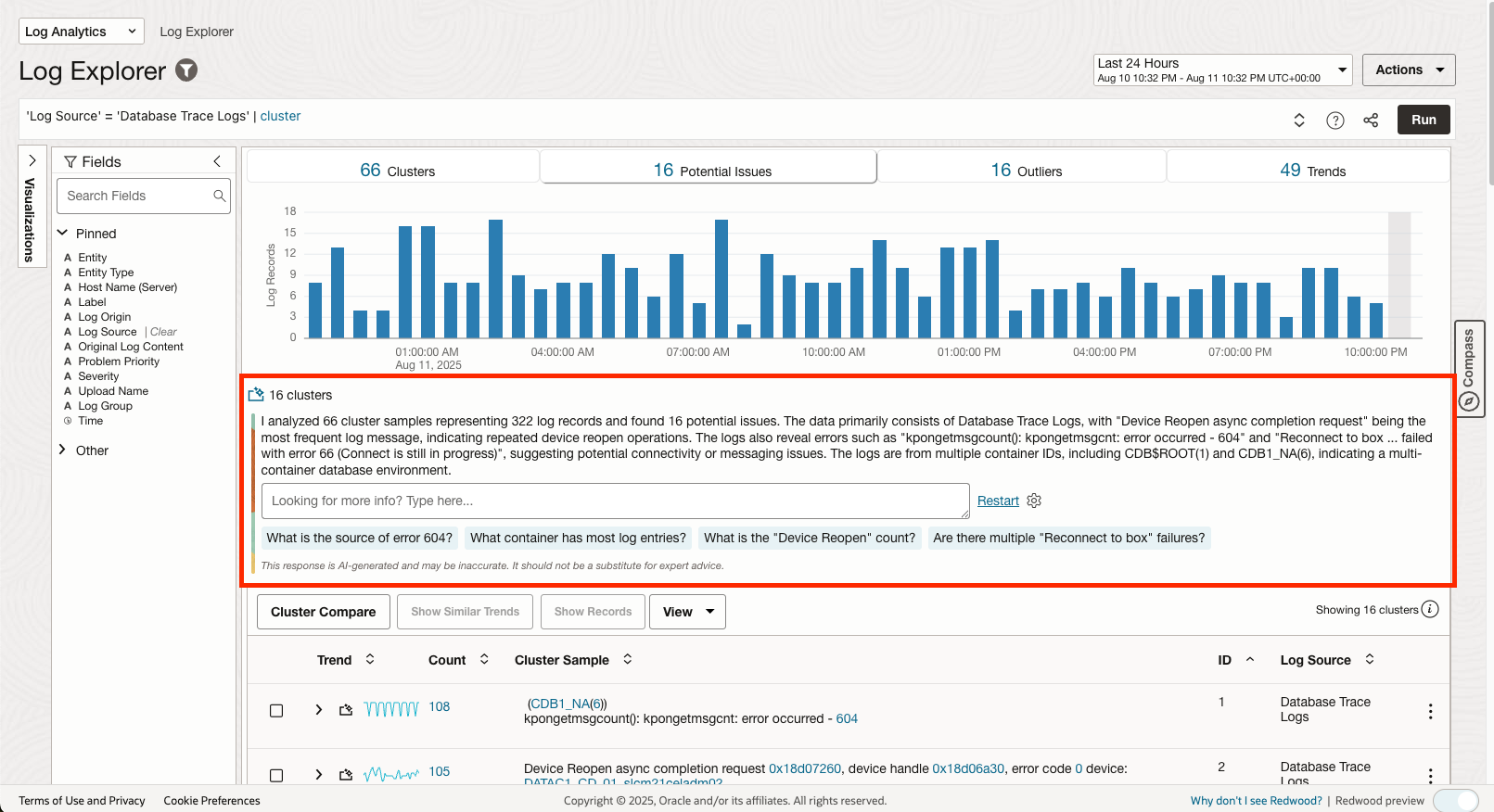The image size is (1494, 812).
Task: Click the Search Fields input
Action: [144, 196]
